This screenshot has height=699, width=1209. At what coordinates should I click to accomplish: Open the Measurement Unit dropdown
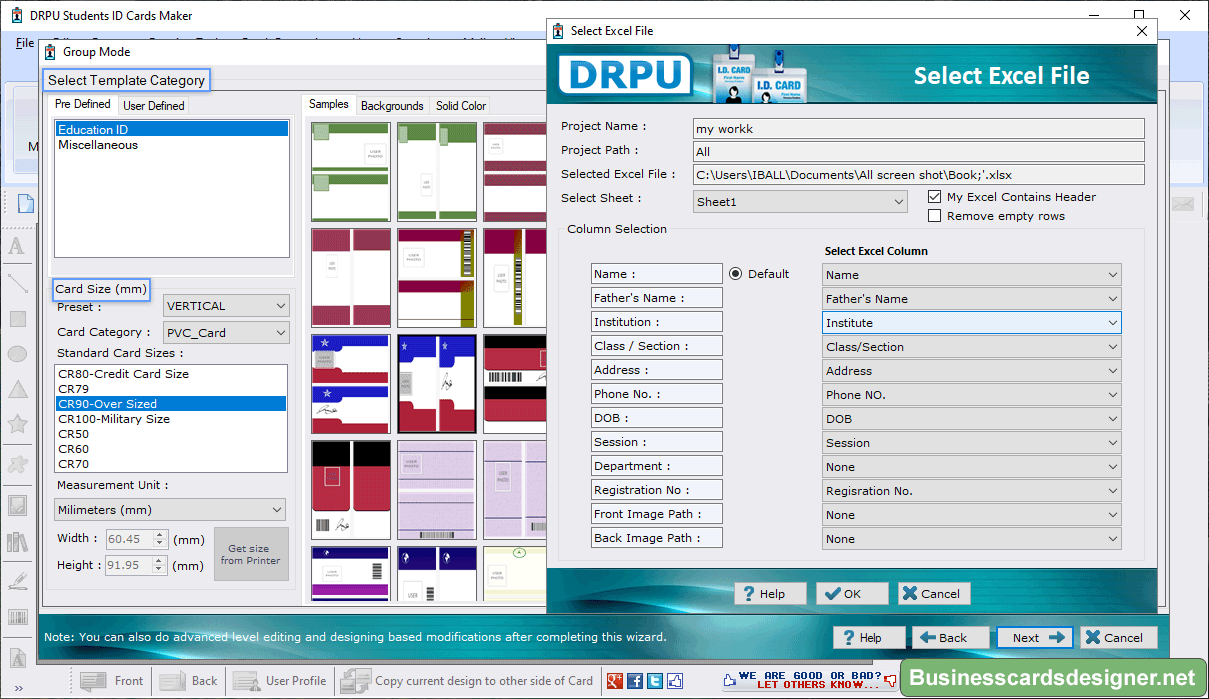click(x=170, y=510)
